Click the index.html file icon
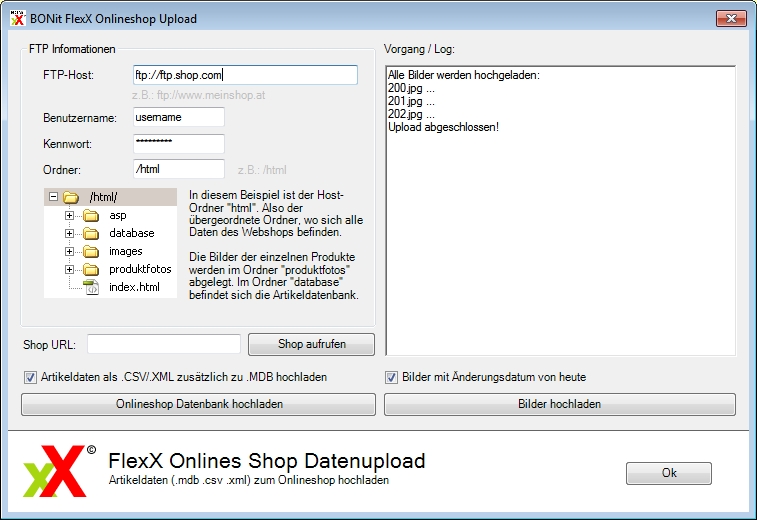The width and height of the screenshot is (757, 520). 91,287
